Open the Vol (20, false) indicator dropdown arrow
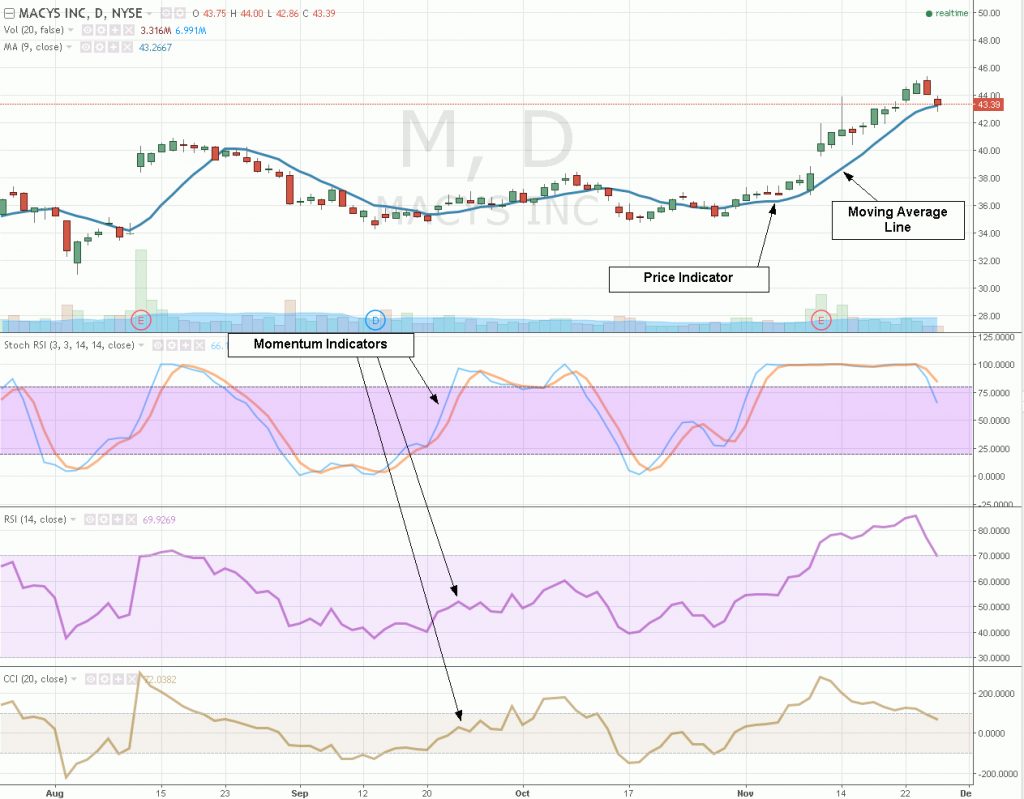The image size is (1024, 799). pyautogui.click(x=71, y=30)
